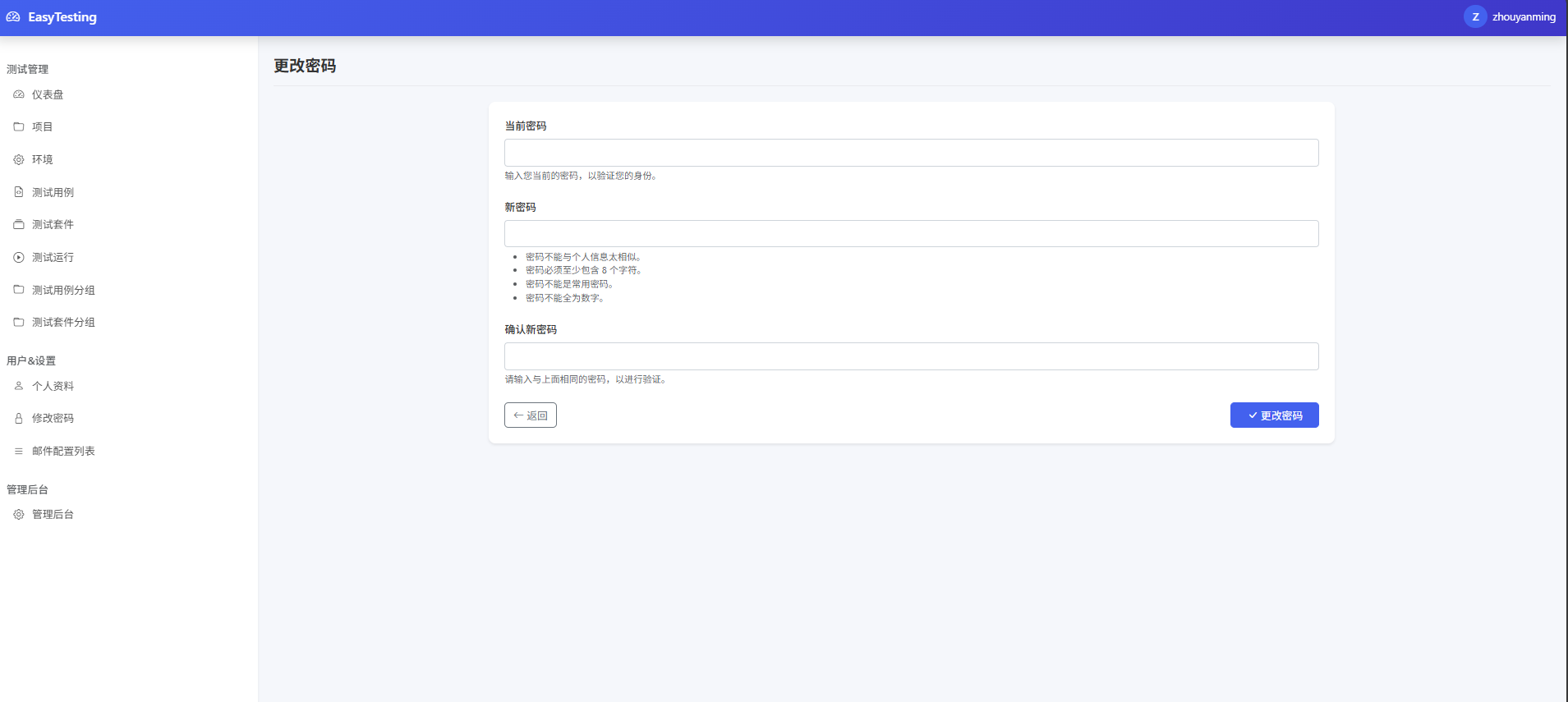
Task: Open the 个人资料 page
Action: [53, 386]
